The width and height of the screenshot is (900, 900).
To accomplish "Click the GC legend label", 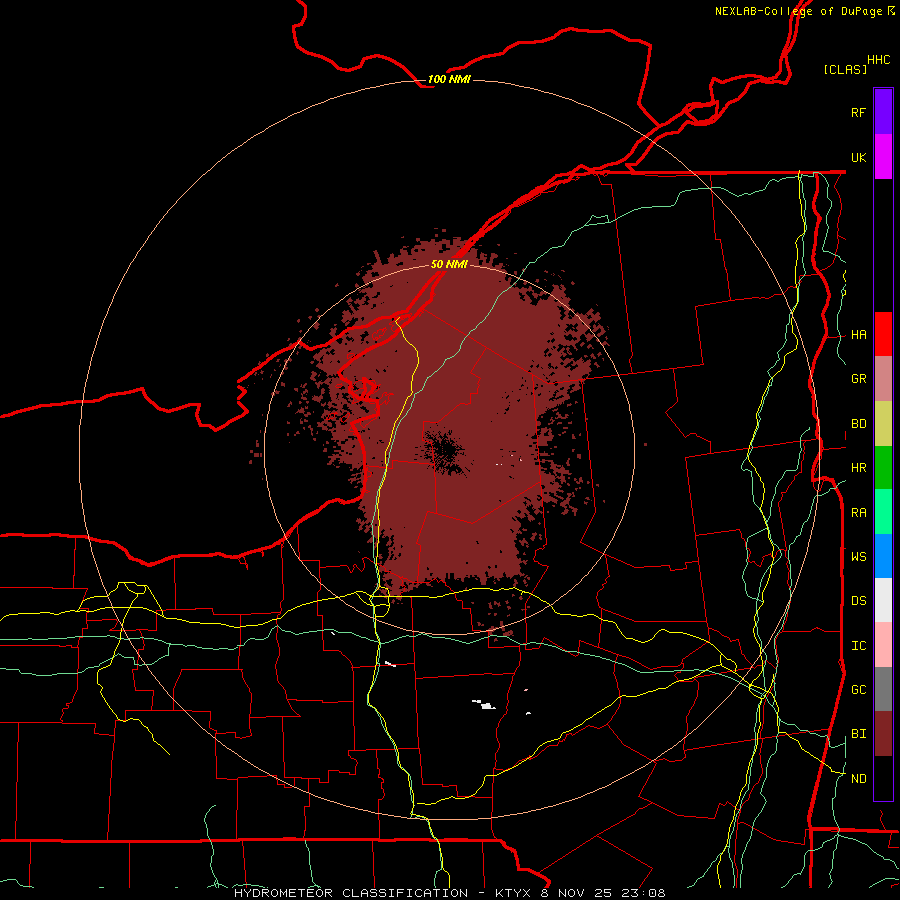I will point(858,690).
